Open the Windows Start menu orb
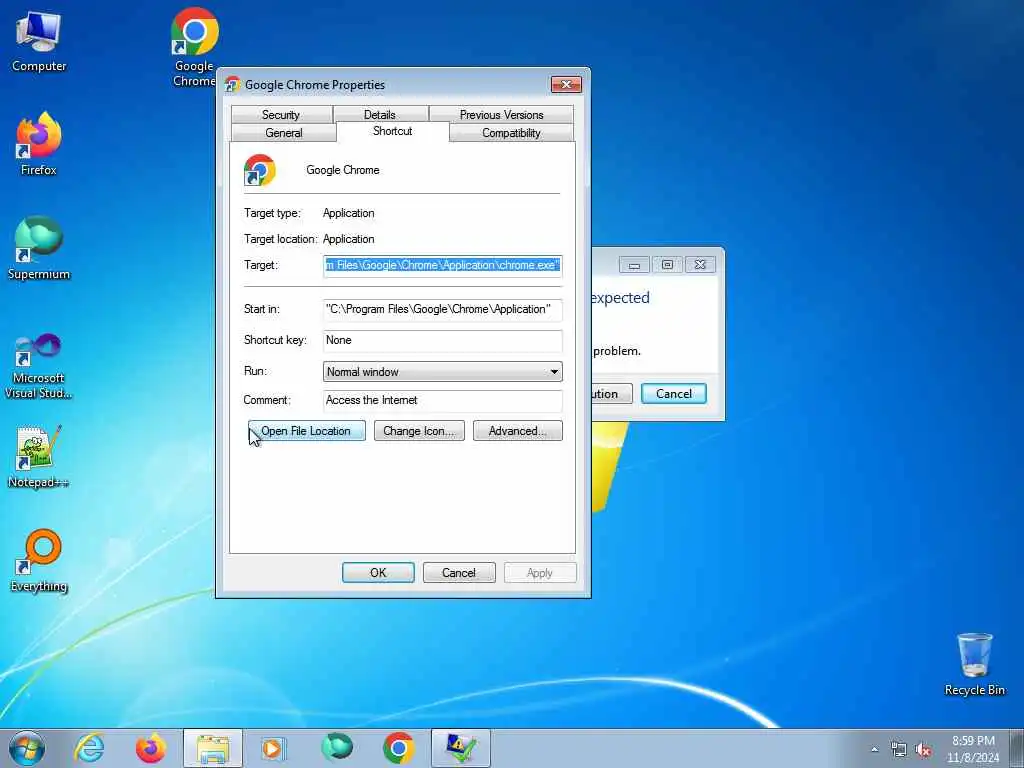1024x768 pixels. (x=27, y=748)
